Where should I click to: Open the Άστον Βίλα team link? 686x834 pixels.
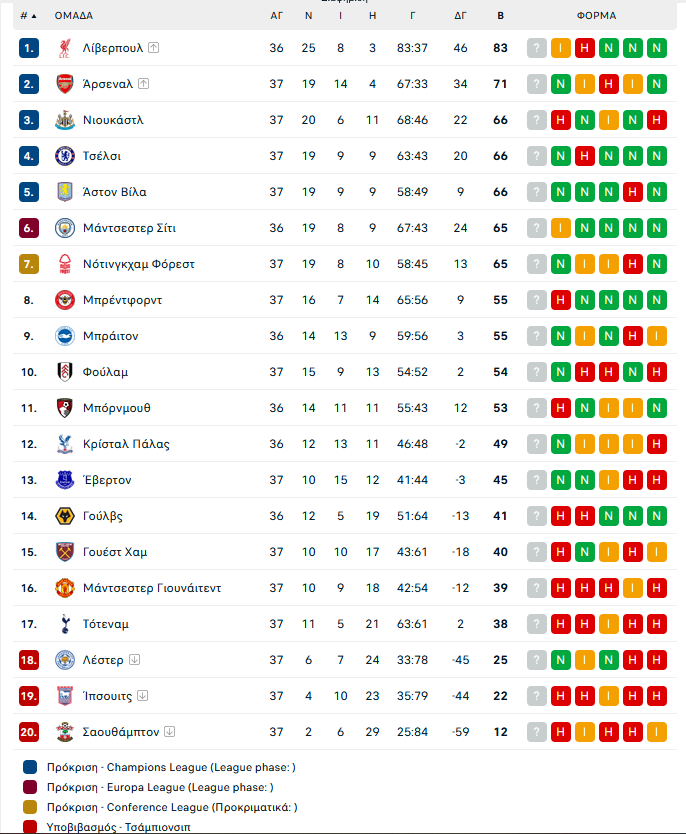click(116, 192)
